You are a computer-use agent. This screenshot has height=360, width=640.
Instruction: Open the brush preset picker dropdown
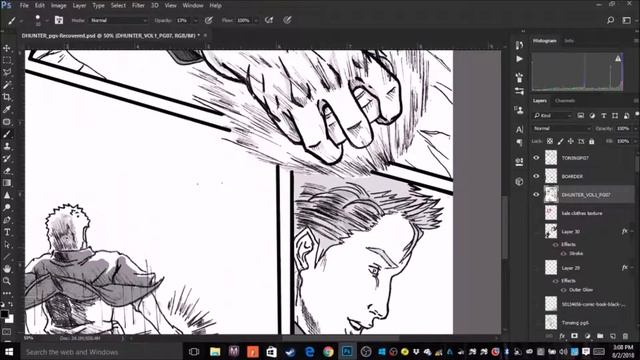(47, 20)
